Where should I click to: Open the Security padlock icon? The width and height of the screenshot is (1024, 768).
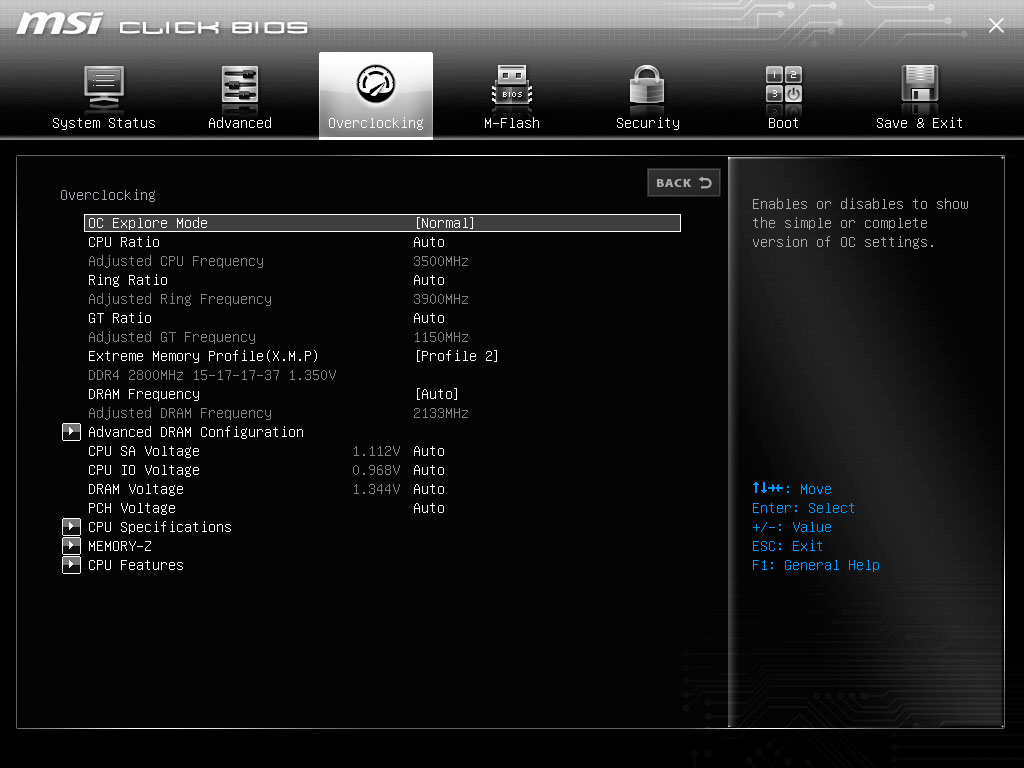(647, 86)
